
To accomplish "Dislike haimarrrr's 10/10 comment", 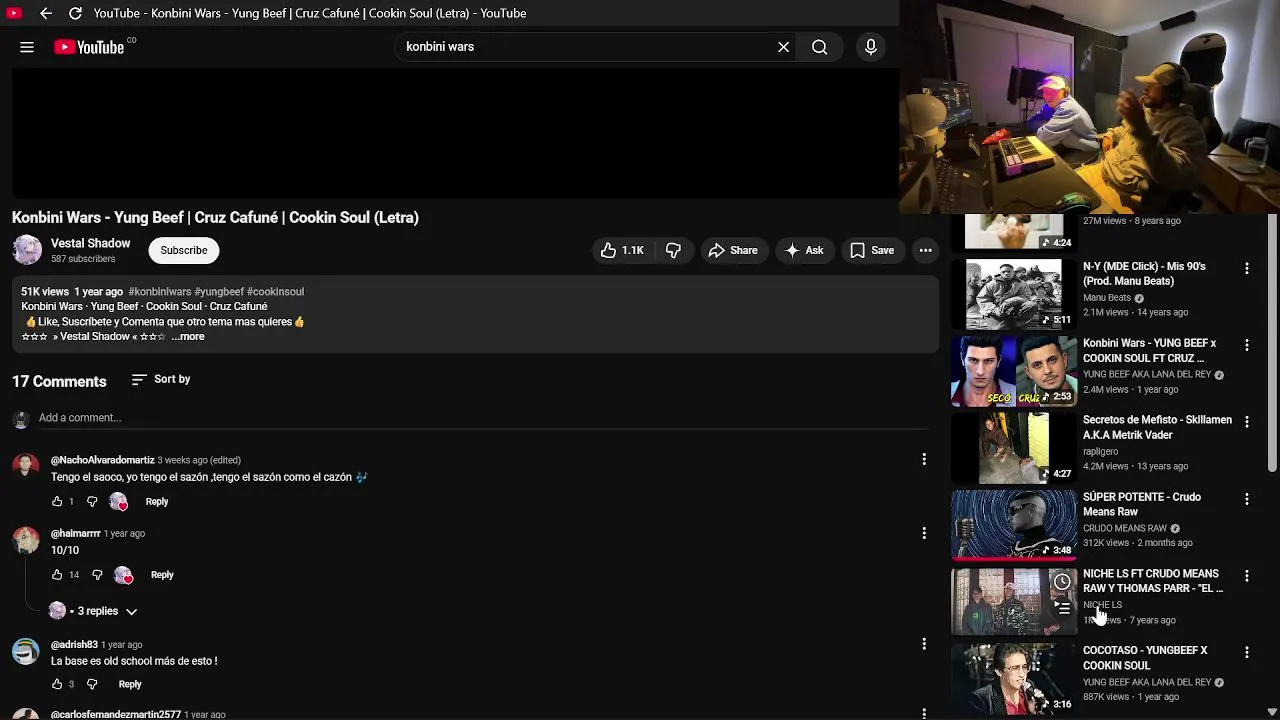I will [x=97, y=575].
